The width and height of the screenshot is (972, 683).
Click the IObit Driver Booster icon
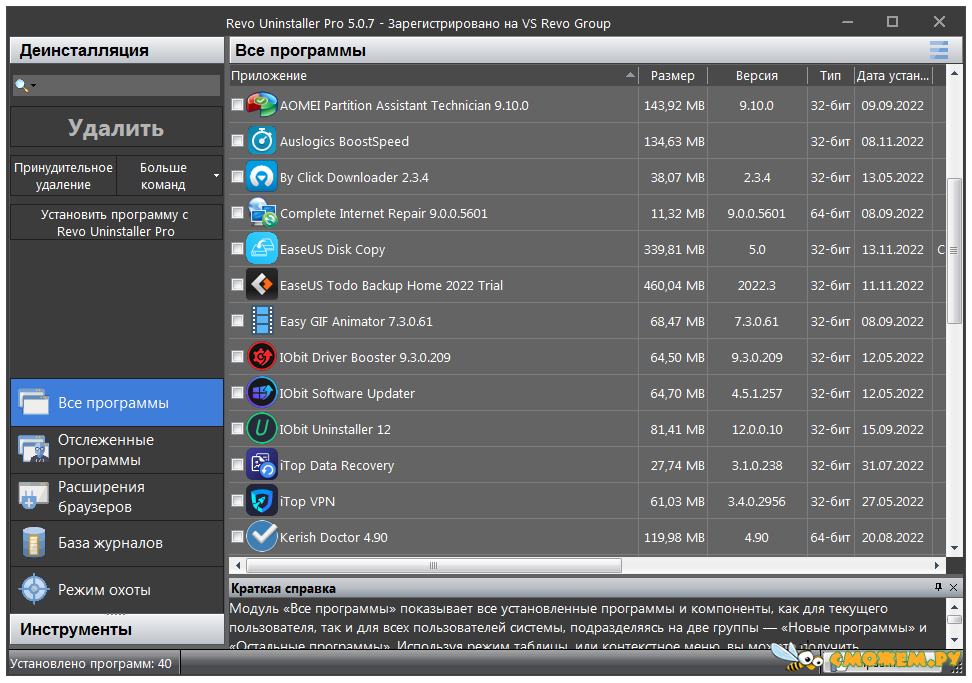(262, 356)
